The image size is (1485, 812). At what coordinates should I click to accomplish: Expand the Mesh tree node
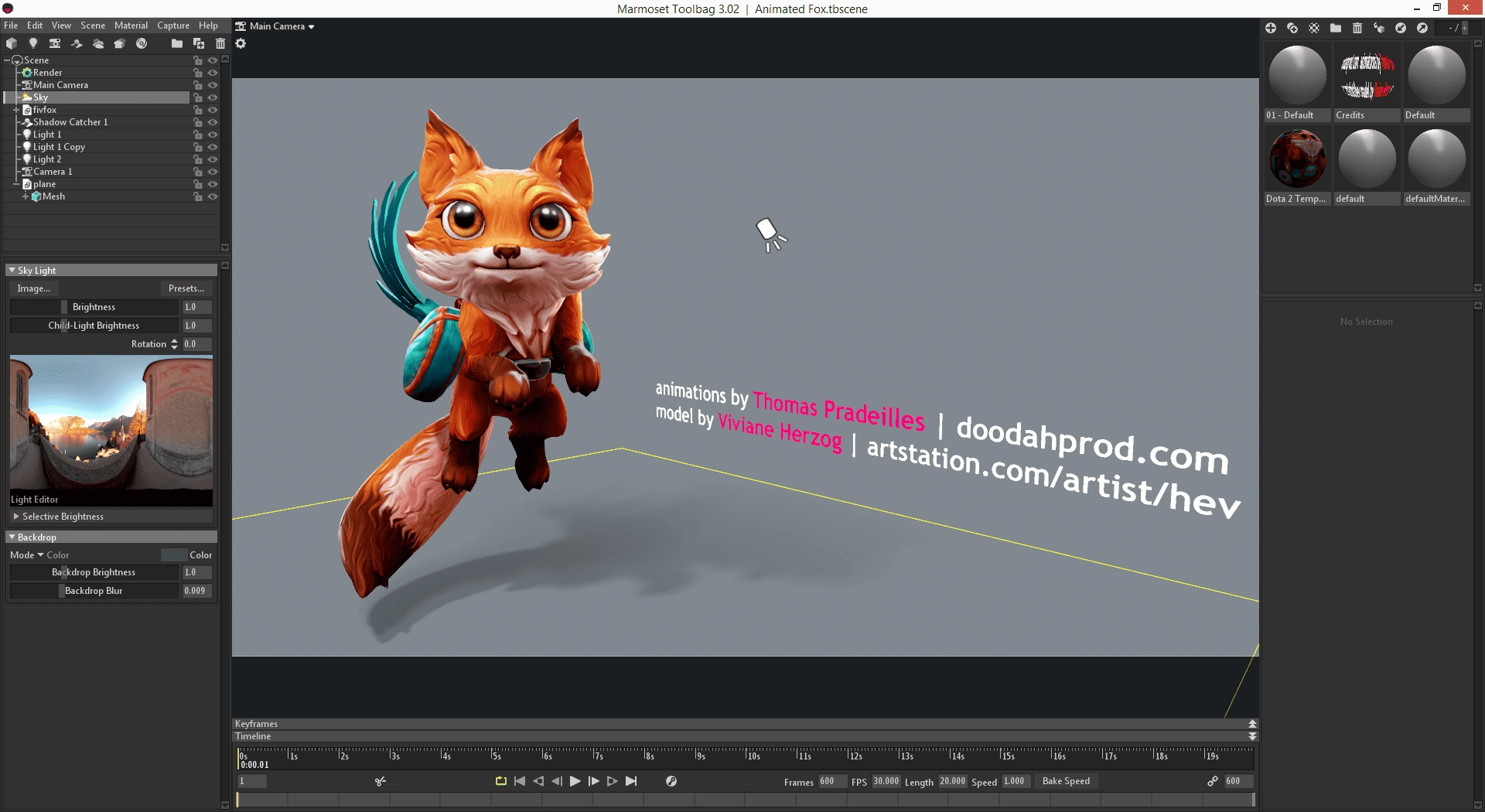pos(26,196)
